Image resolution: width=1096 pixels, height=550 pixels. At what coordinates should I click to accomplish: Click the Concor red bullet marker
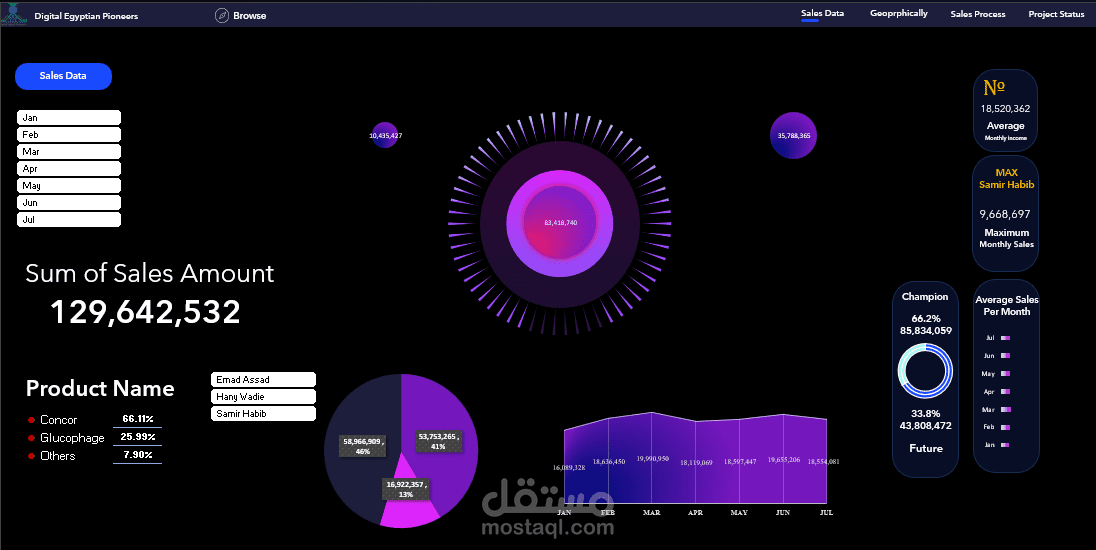point(31,420)
